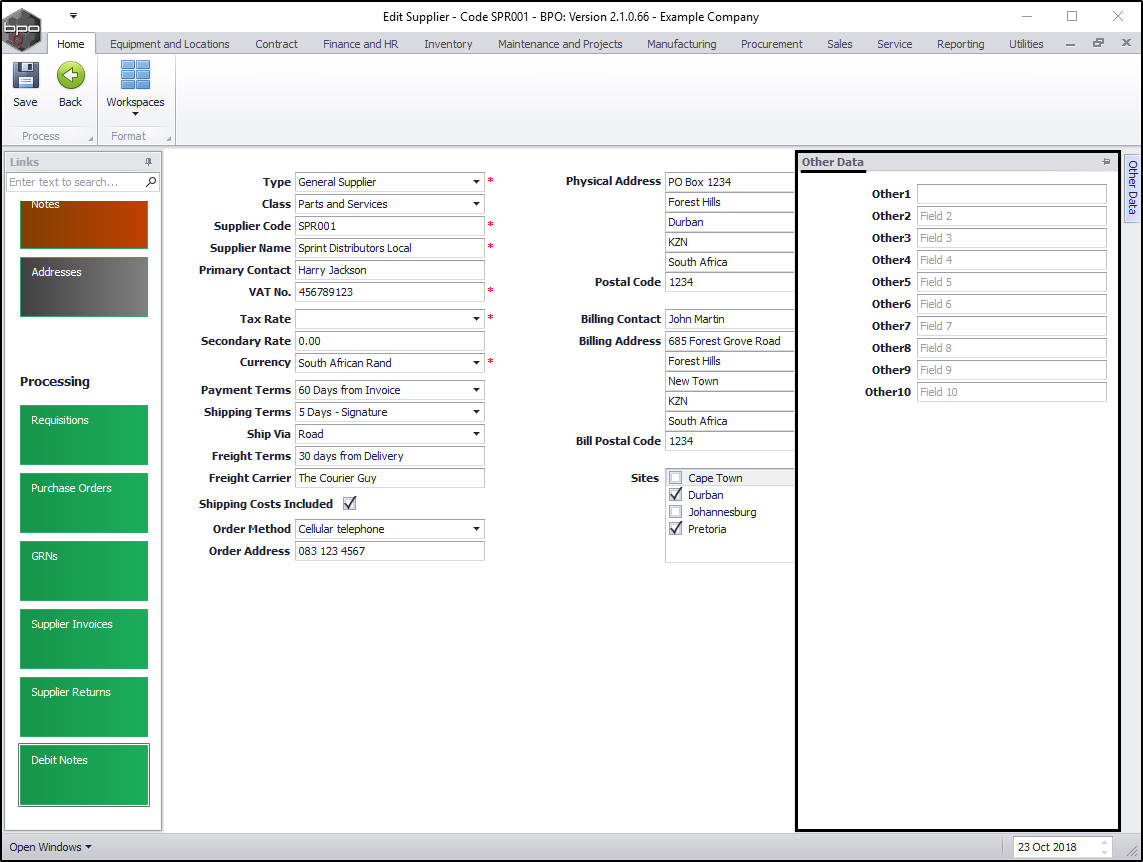Image resolution: width=1143 pixels, height=862 pixels.
Task: Open the Requisitions tile
Action: (84, 435)
